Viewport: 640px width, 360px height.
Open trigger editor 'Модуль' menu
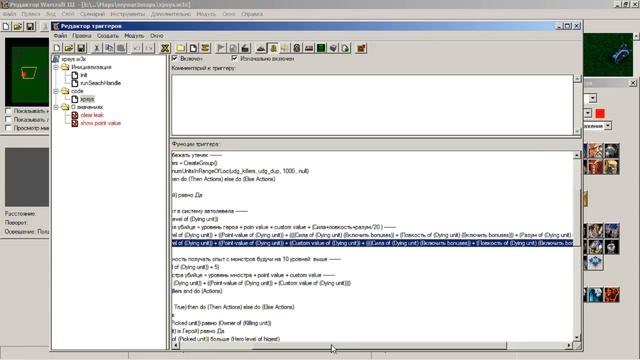(x=134, y=36)
